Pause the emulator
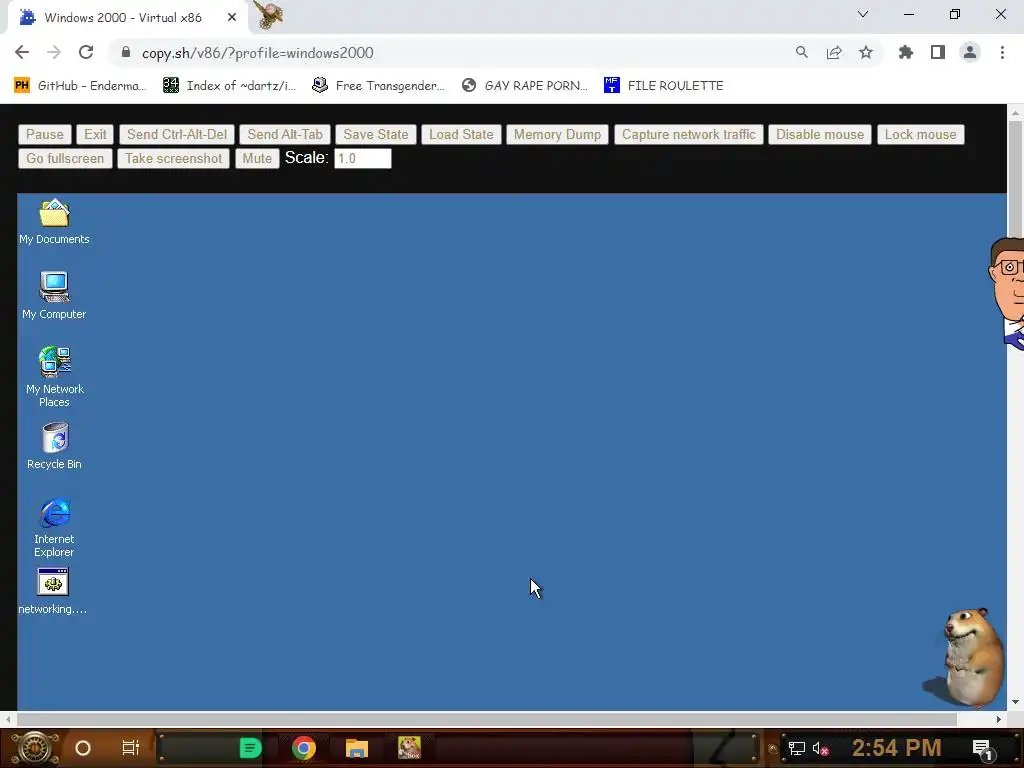This screenshot has width=1024, height=768. (x=44, y=135)
